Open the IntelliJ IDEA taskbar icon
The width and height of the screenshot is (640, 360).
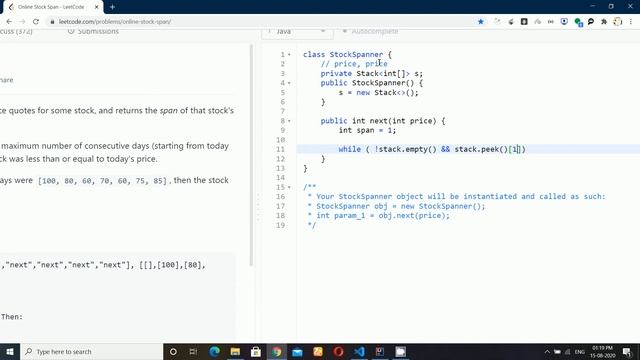tap(380, 351)
